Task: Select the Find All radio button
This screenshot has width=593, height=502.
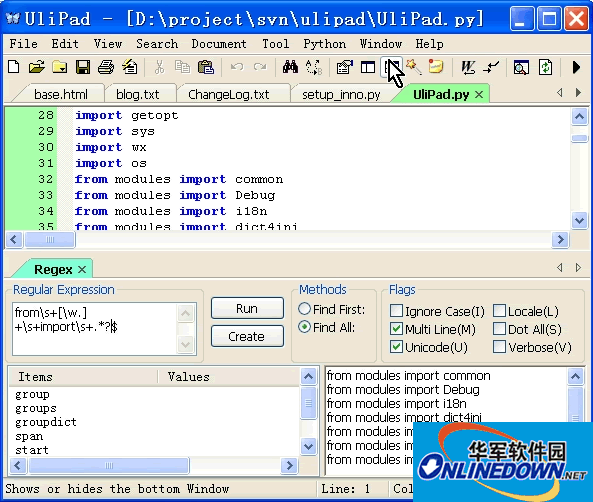Action: (304, 327)
